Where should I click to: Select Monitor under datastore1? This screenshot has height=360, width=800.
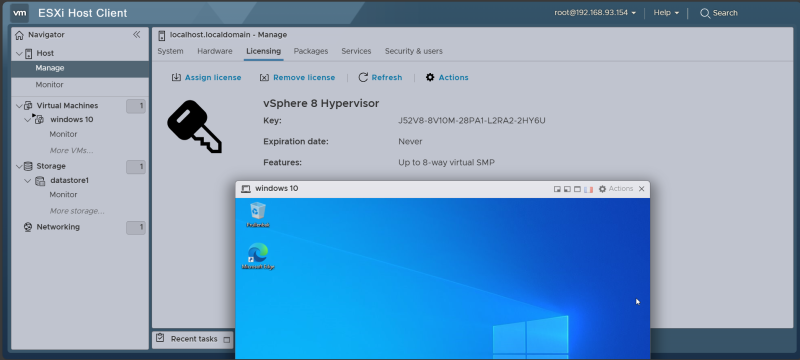click(63, 195)
